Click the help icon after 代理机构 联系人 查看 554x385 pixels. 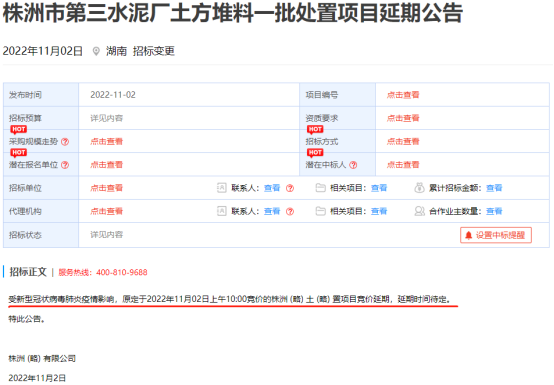(290, 212)
